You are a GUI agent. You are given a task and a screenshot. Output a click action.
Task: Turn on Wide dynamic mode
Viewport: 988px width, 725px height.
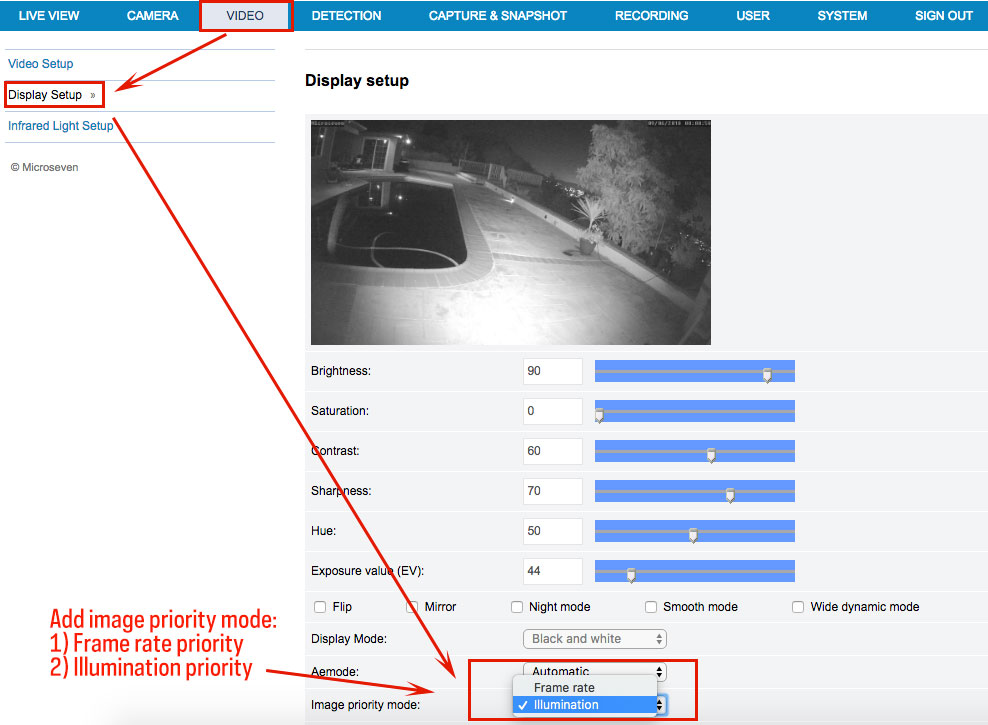pos(798,607)
